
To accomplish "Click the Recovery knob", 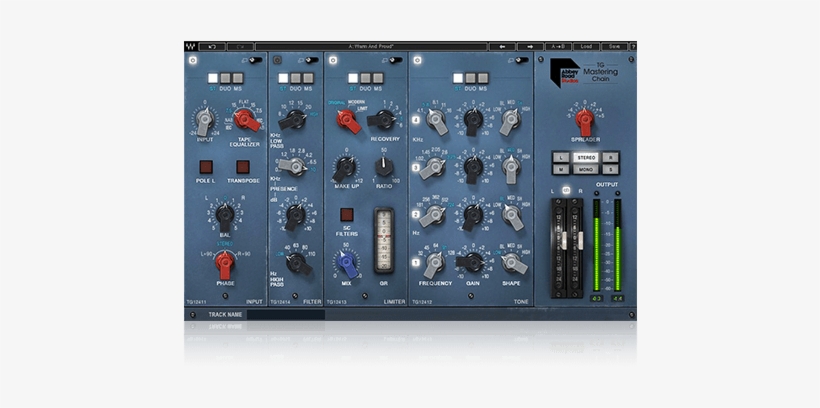I will pyautogui.click(x=383, y=120).
